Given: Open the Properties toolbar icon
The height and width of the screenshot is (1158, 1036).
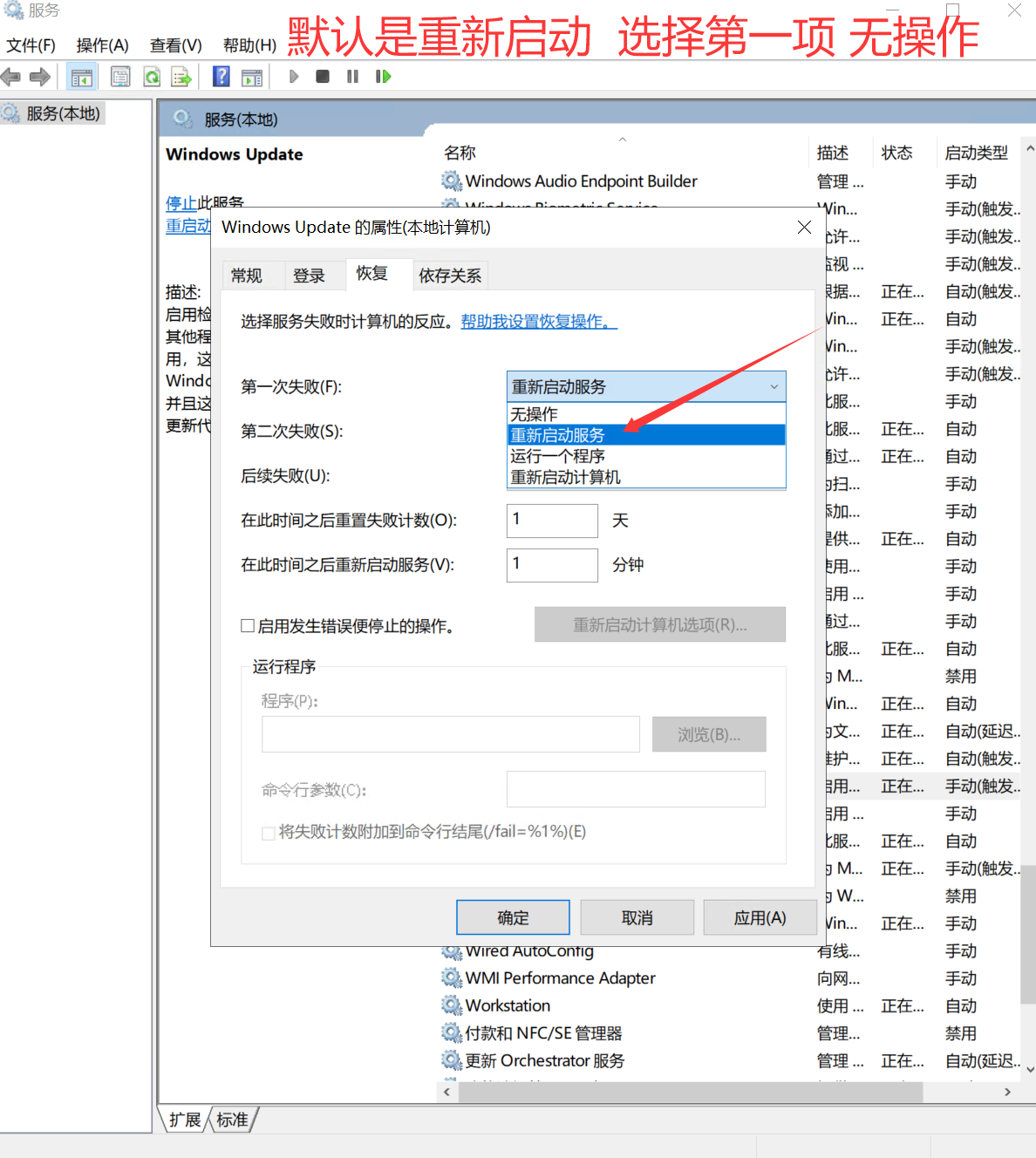Looking at the screenshot, I should pos(120,77).
